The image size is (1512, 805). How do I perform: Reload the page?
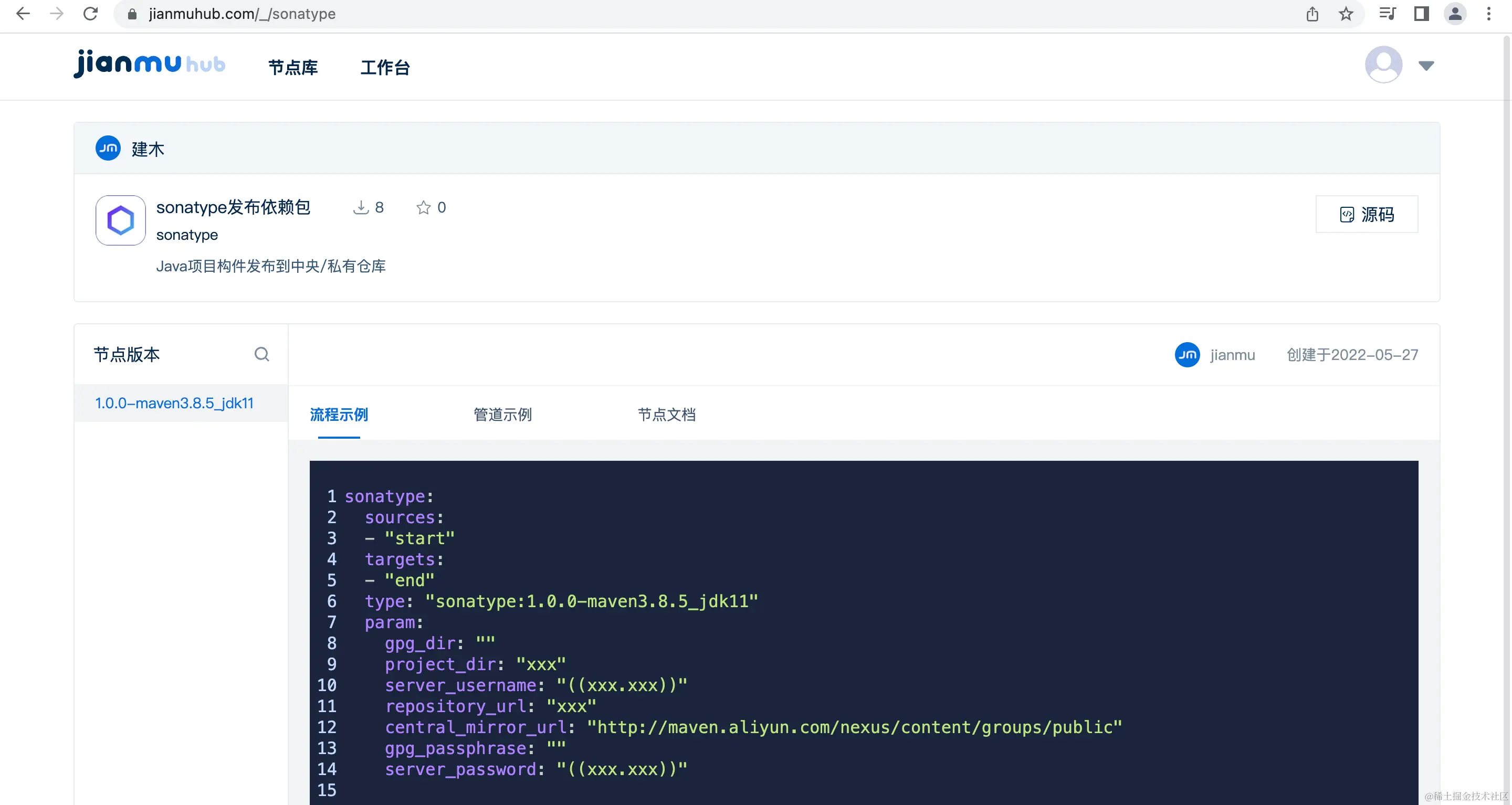click(90, 14)
